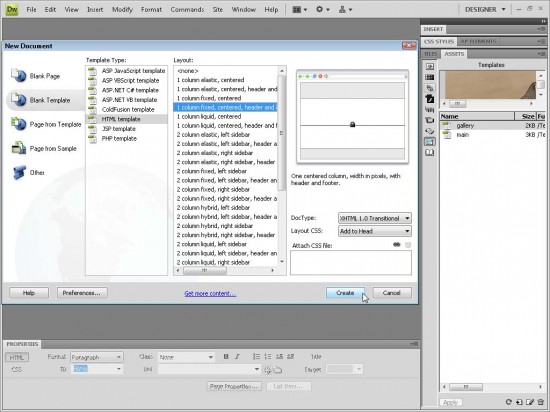The width and height of the screenshot is (550, 412).
Task: Select the main template in Assets
Action: click(x=492, y=135)
